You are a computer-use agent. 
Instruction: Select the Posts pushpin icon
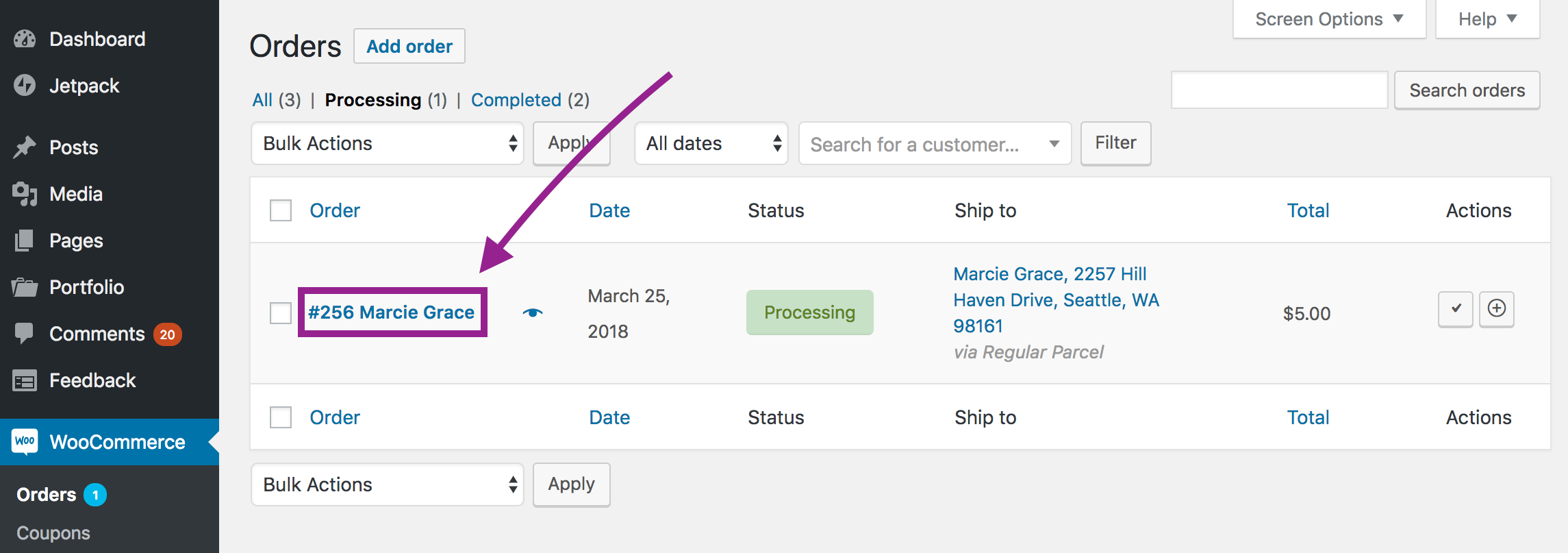[25, 147]
